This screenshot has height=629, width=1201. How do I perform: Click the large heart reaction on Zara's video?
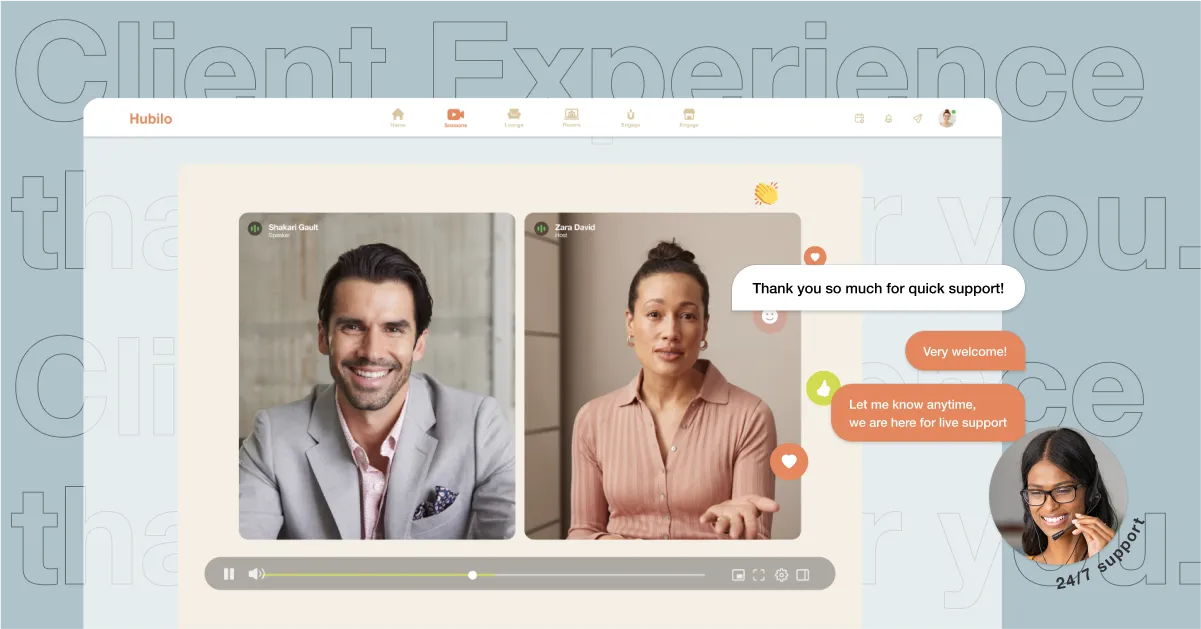click(789, 461)
